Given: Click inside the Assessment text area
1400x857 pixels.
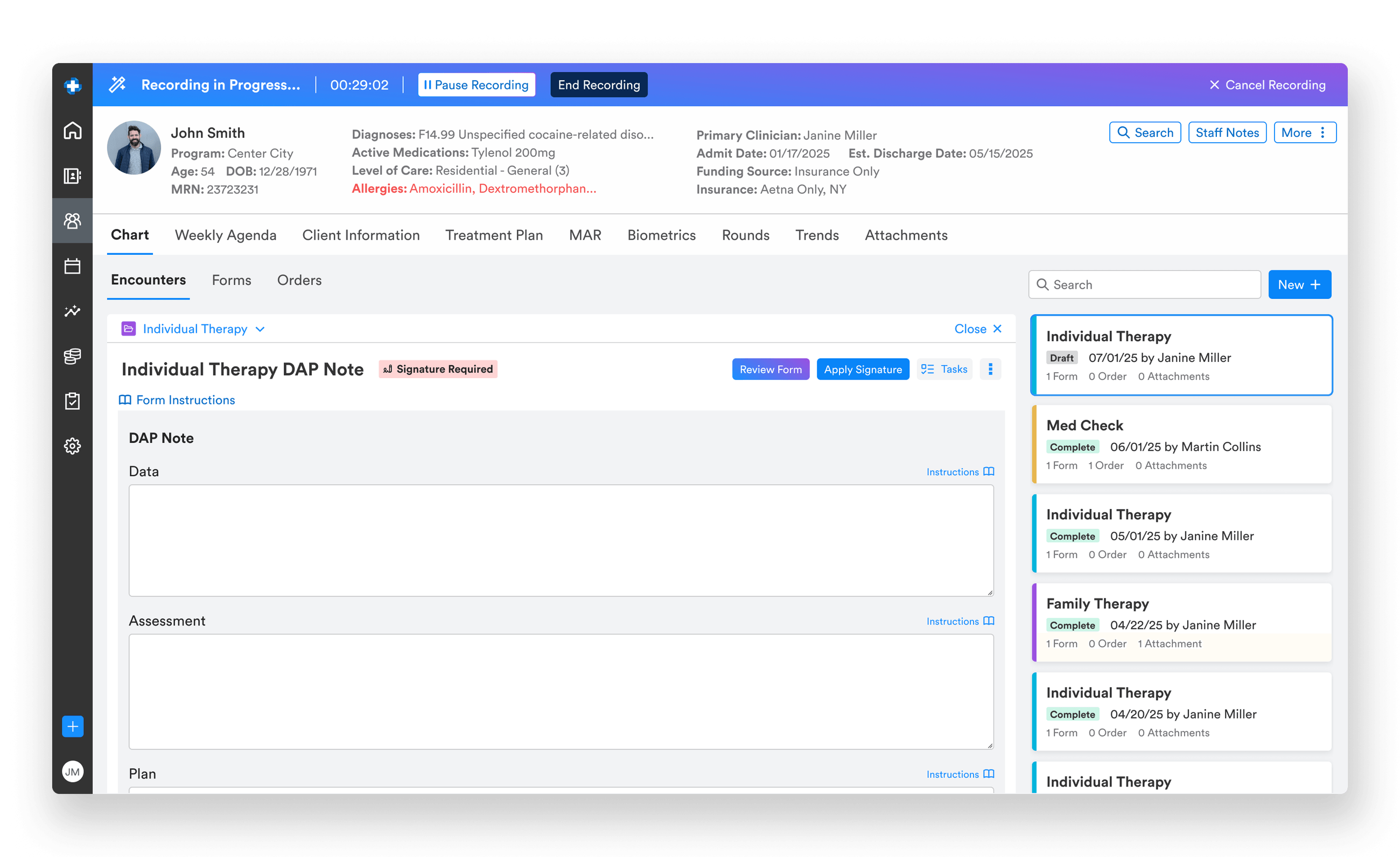Looking at the screenshot, I should coord(561,692).
